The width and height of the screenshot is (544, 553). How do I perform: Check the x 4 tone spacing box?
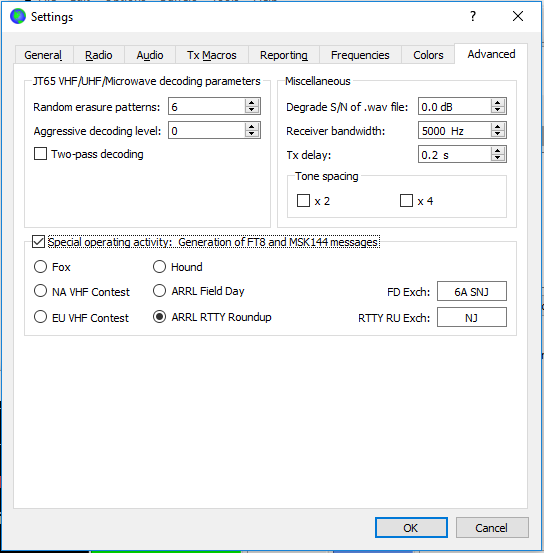pos(406,201)
